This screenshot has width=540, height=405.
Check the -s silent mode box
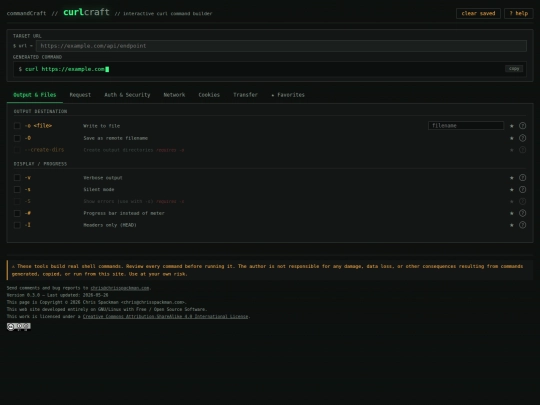click(x=17, y=189)
